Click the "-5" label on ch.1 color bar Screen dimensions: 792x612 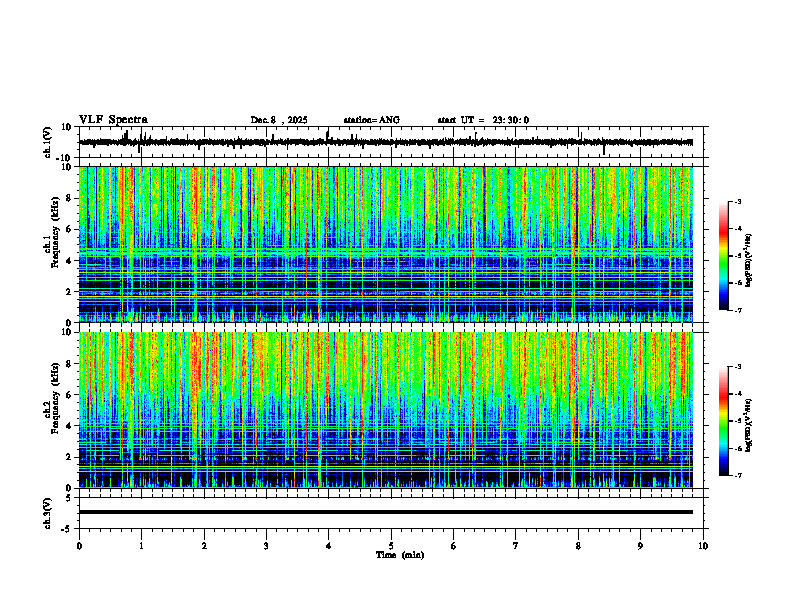(x=738, y=256)
